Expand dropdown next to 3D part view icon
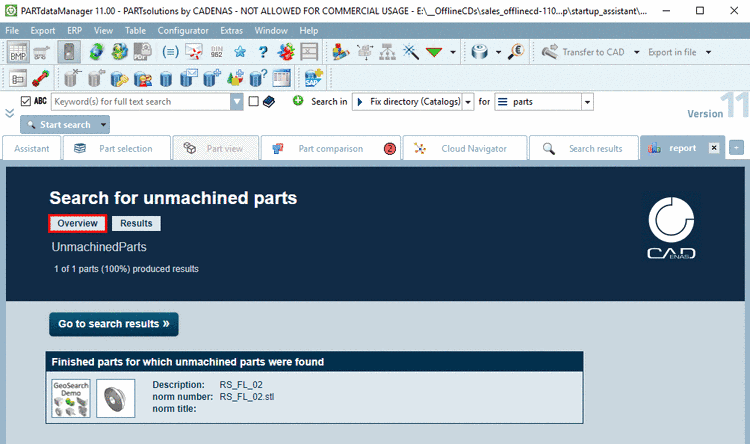The width and height of the screenshot is (750, 444). (x=498, y=52)
